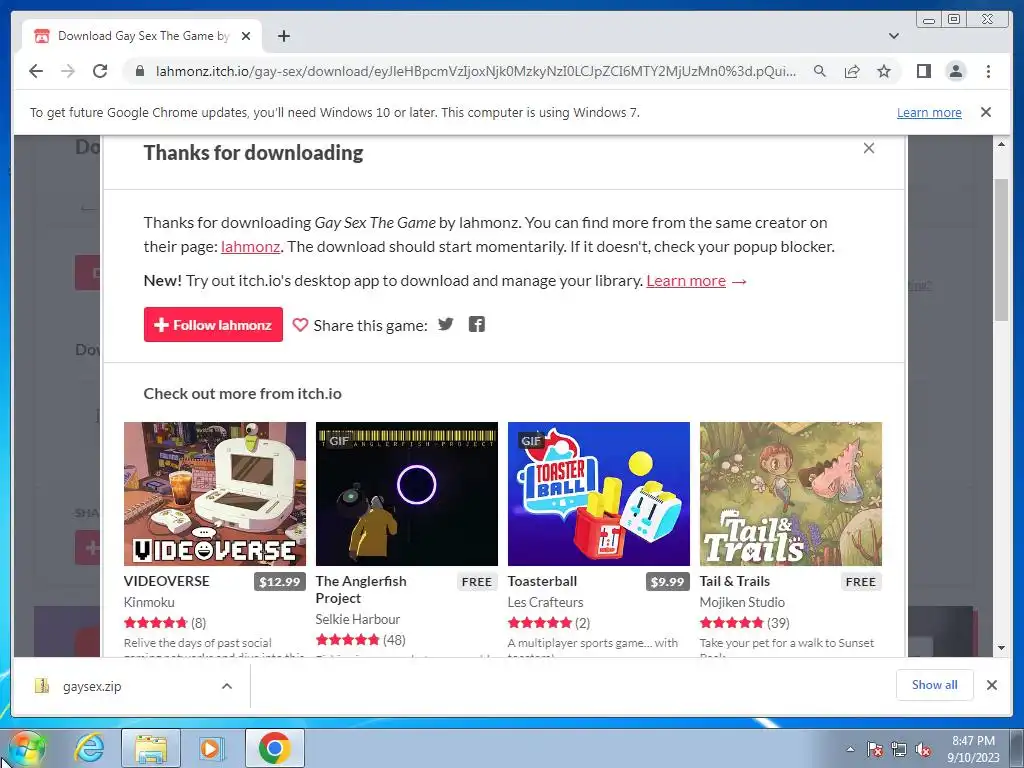Click the FREE tag on Anglerfish Project
Image resolution: width=1024 pixels, height=768 pixels.
(477, 582)
